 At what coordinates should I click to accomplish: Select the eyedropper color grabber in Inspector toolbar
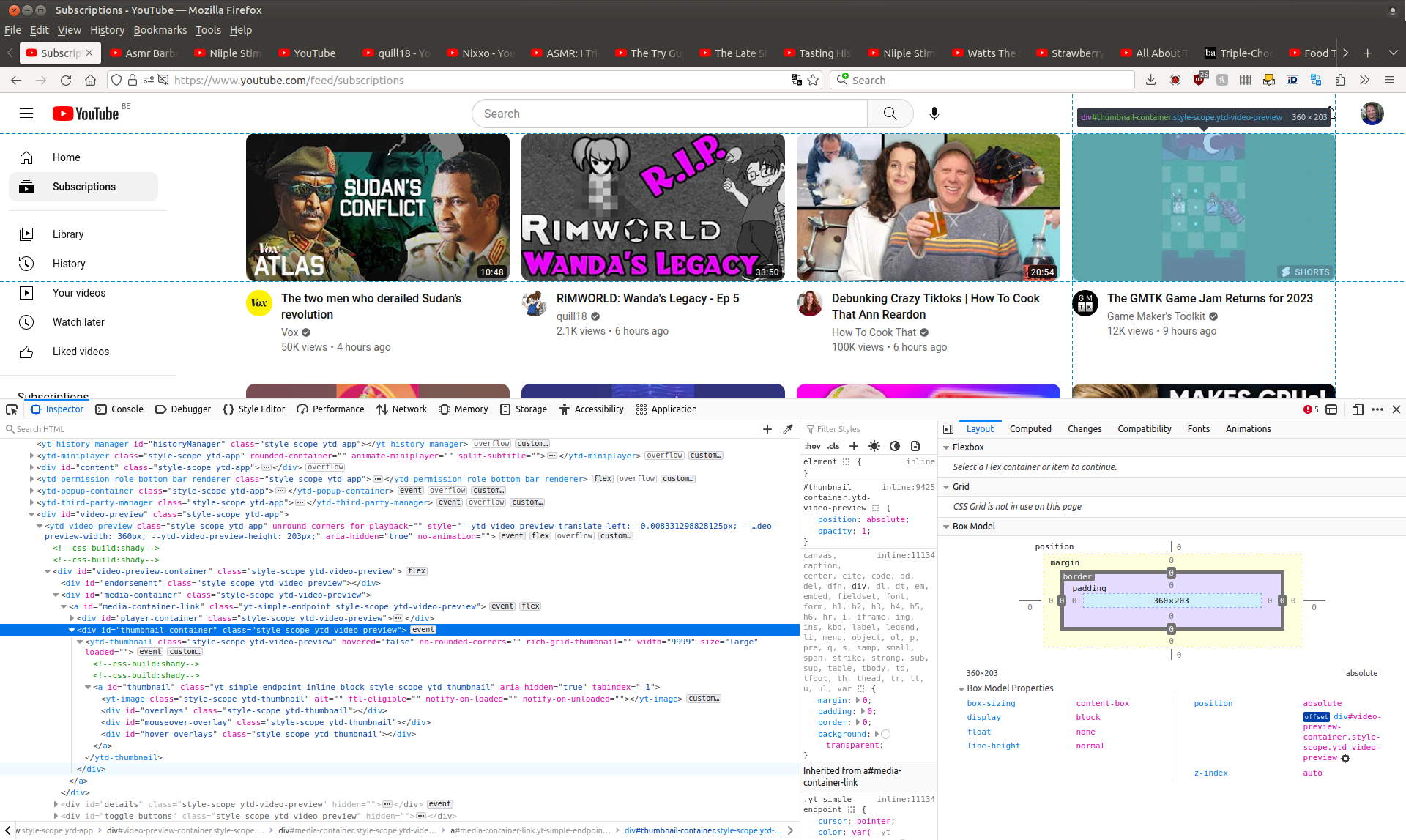click(x=788, y=429)
